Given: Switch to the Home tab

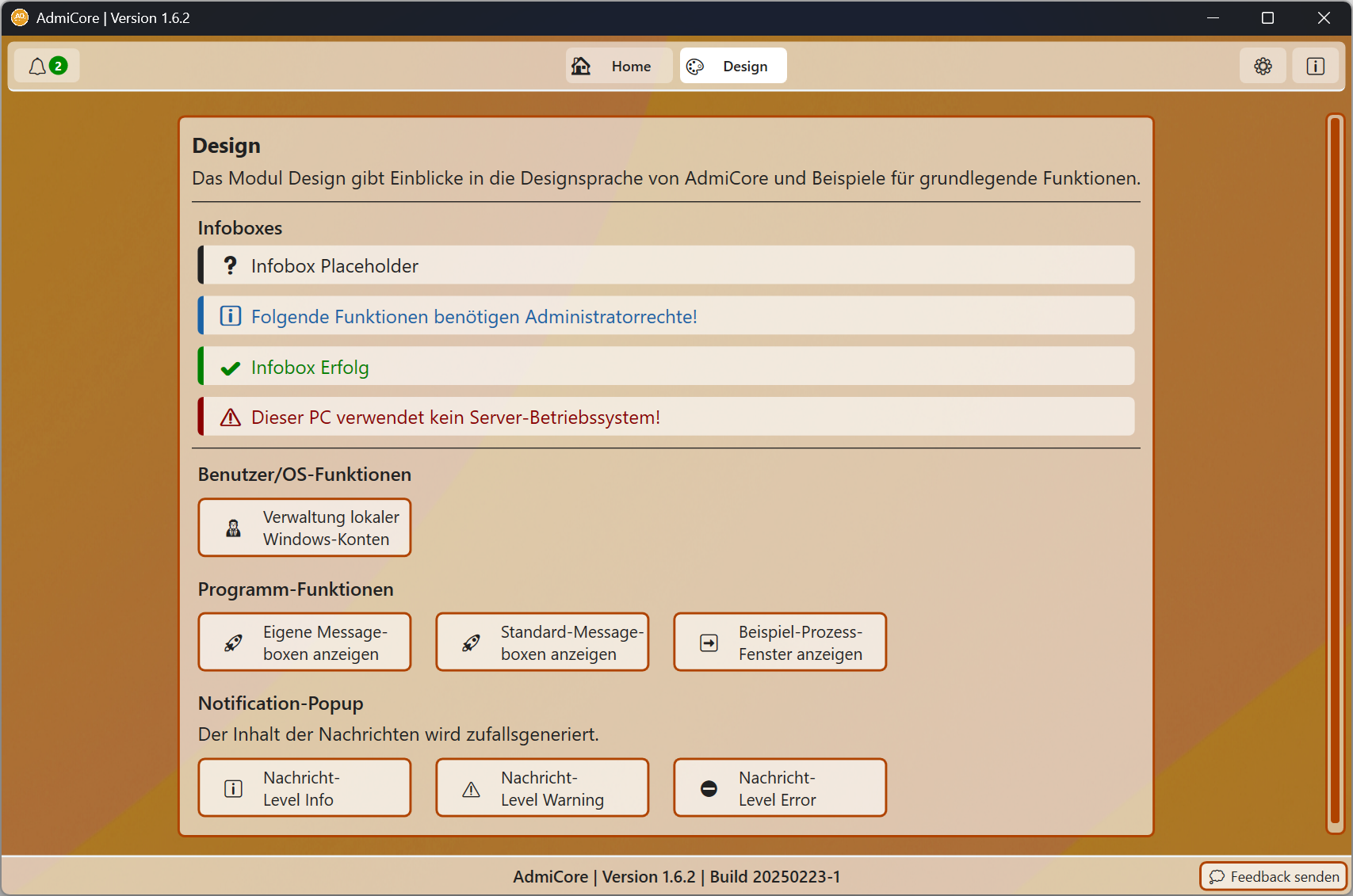Looking at the screenshot, I should coord(619,66).
